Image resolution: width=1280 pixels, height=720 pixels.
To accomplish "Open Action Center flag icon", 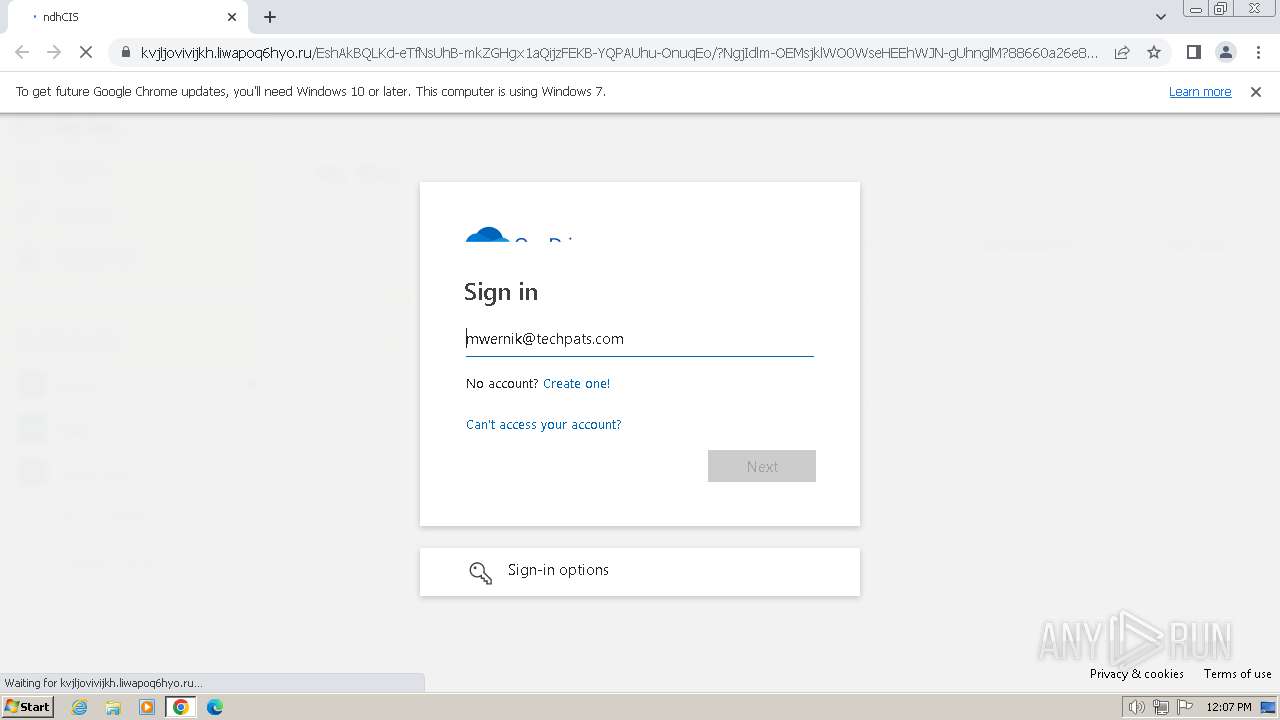I will click(1185, 707).
